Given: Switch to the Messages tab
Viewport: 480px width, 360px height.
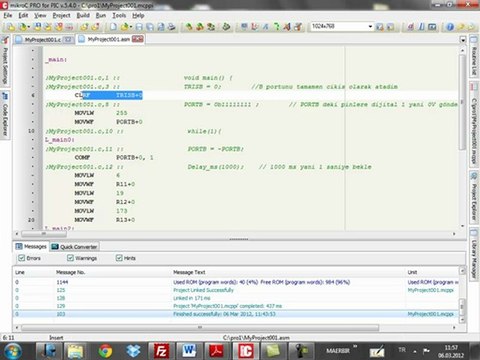Looking at the screenshot, I should pyautogui.click(x=31, y=247).
